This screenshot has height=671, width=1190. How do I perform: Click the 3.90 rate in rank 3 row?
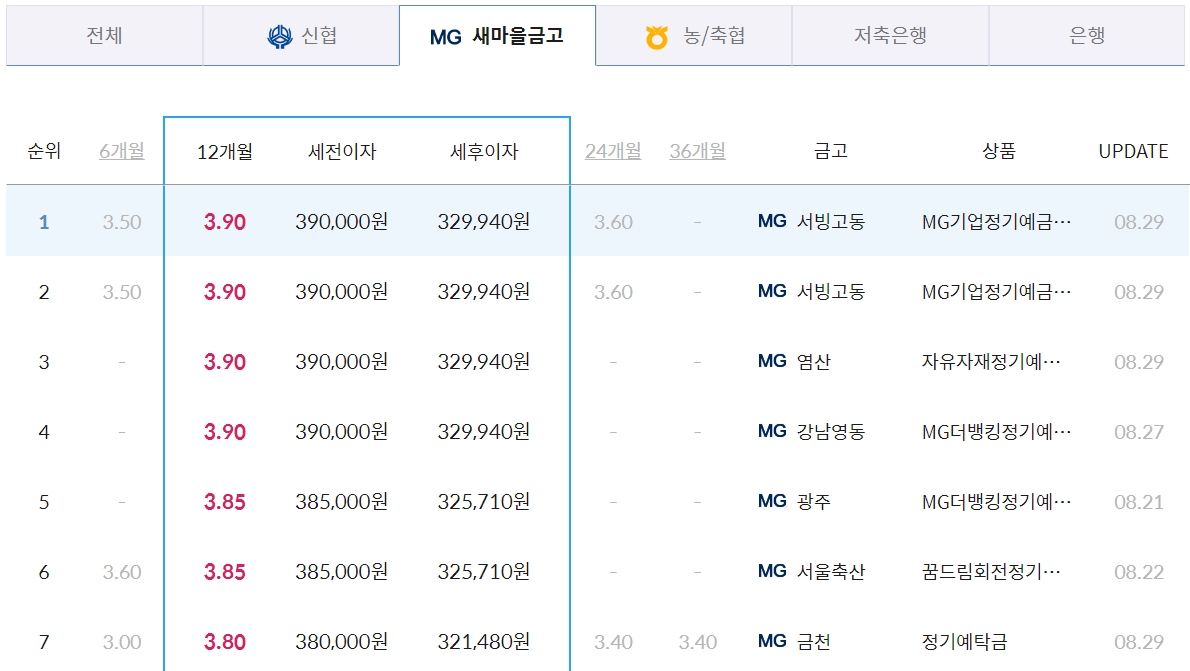coord(225,361)
